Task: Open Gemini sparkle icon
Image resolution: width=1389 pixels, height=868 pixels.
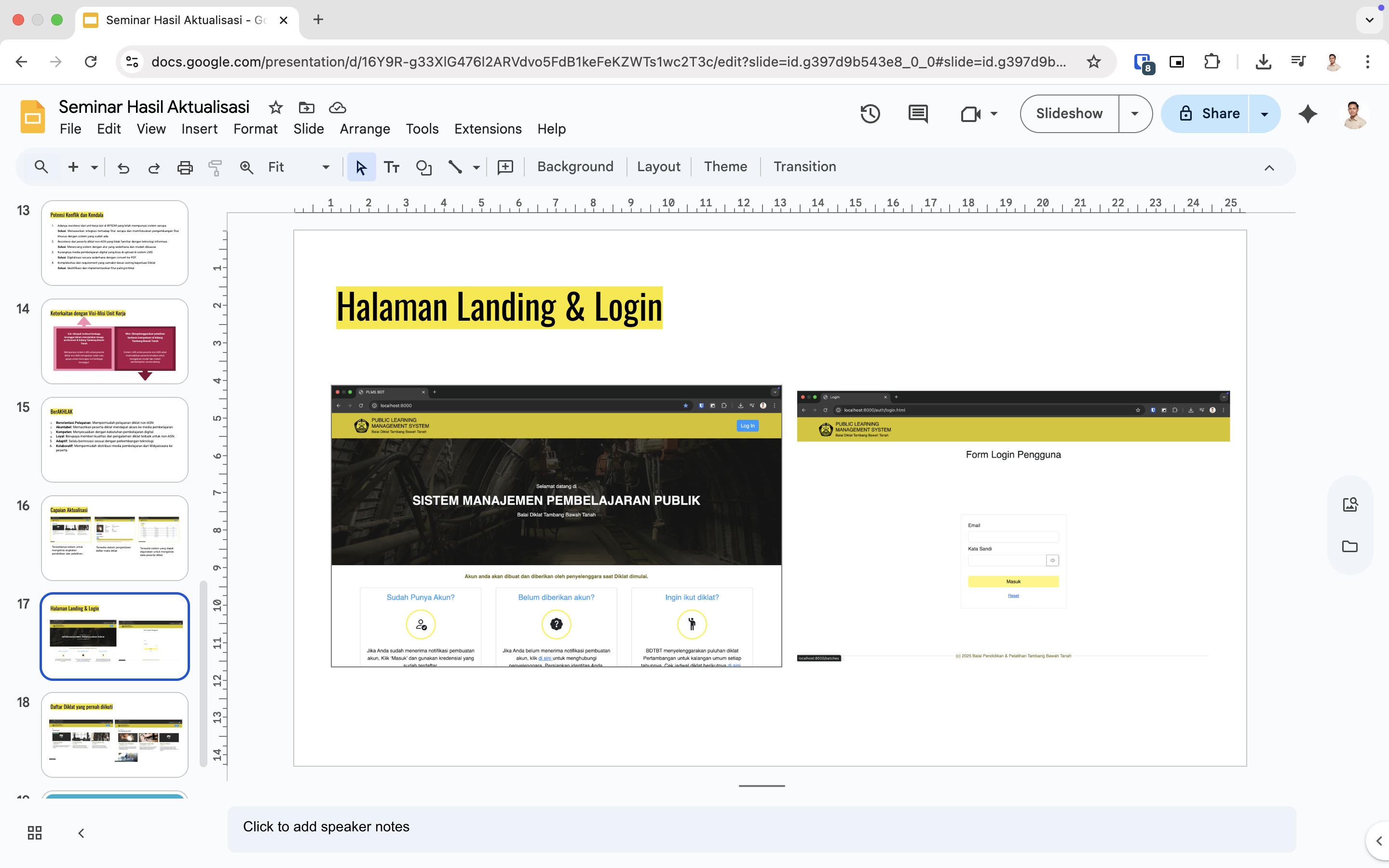Action: (1307, 114)
